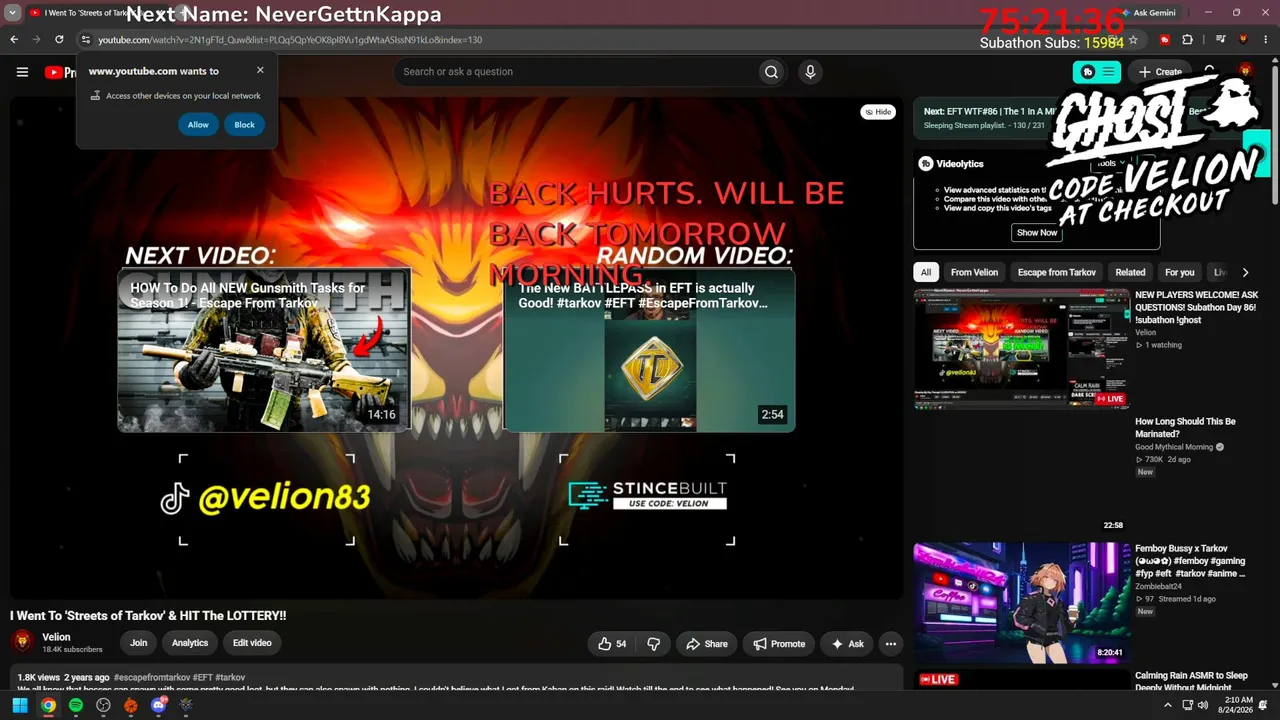Click the Velion channel name link
1280x720 pixels.
56,637
